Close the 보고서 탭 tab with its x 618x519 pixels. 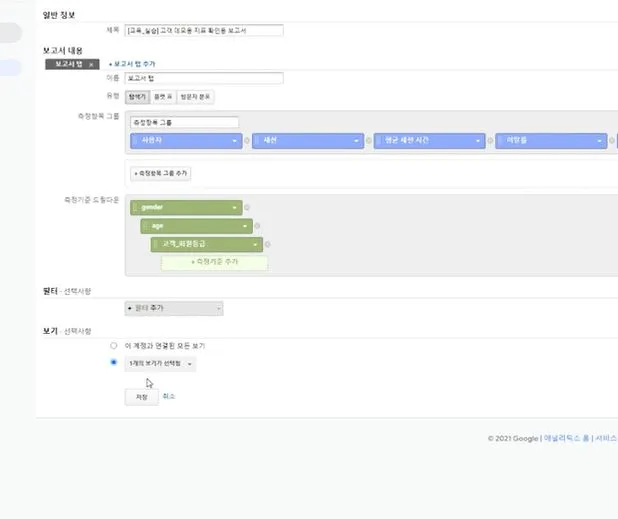pos(91,65)
